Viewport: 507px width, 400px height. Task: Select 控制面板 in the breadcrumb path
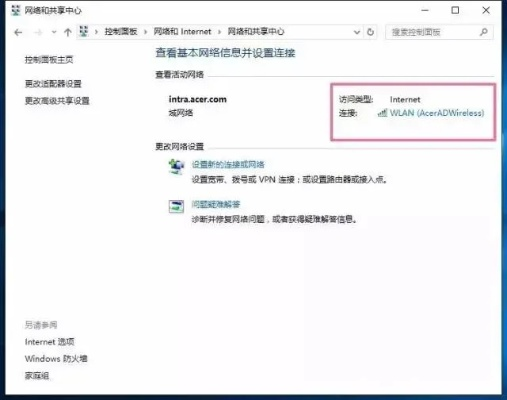[x=121, y=32]
